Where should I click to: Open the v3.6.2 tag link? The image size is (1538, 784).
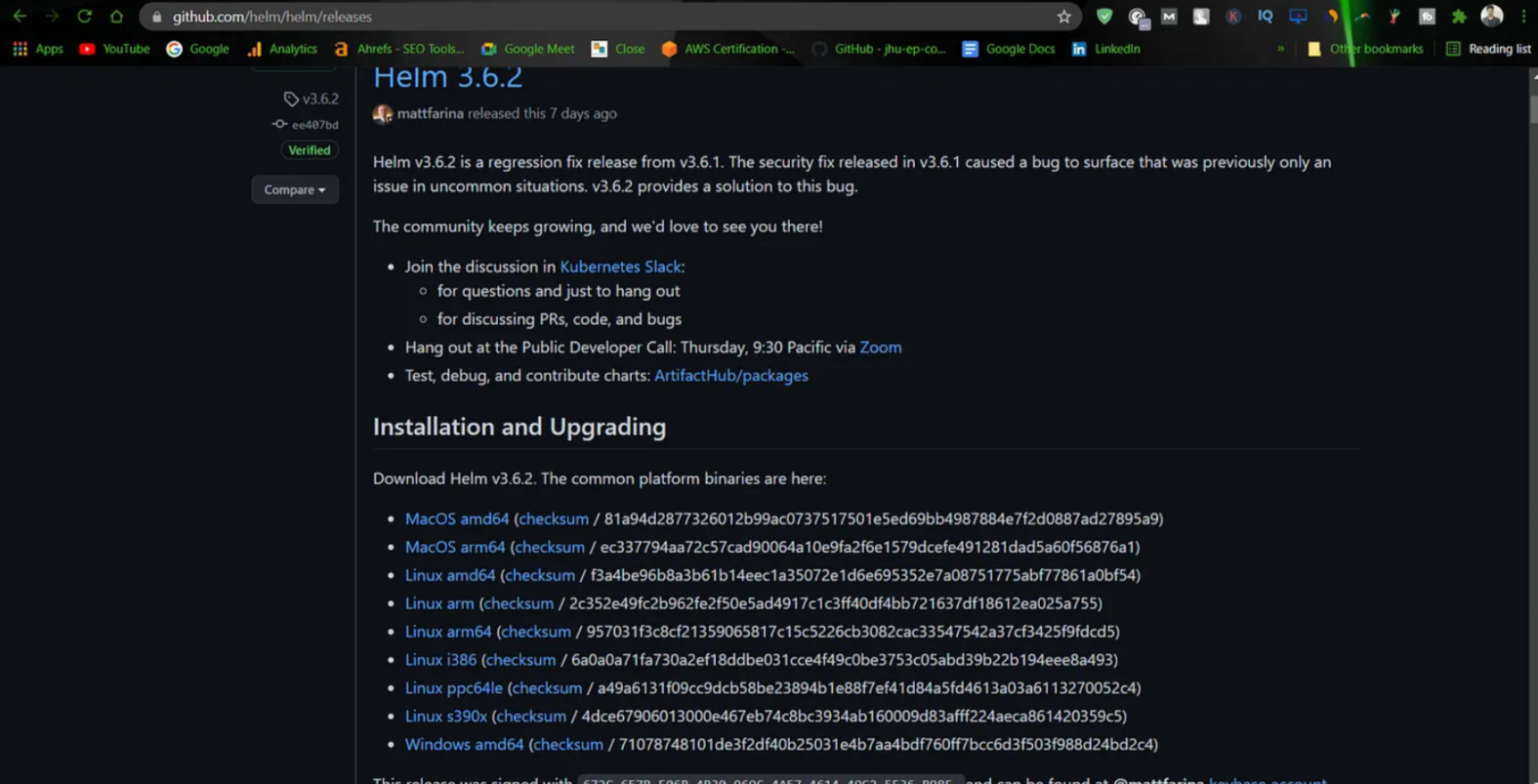(x=312, y=99)
